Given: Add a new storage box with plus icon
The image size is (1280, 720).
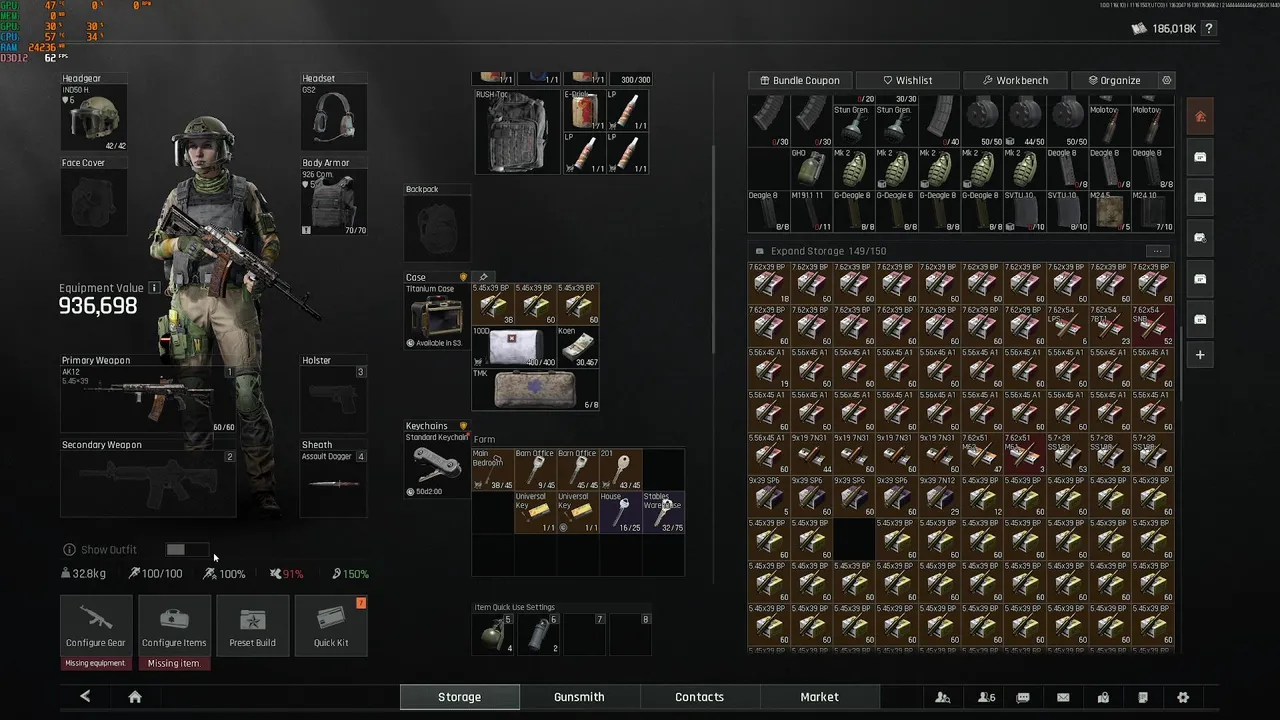Looking at the screenshot, I should [1200, 355].
